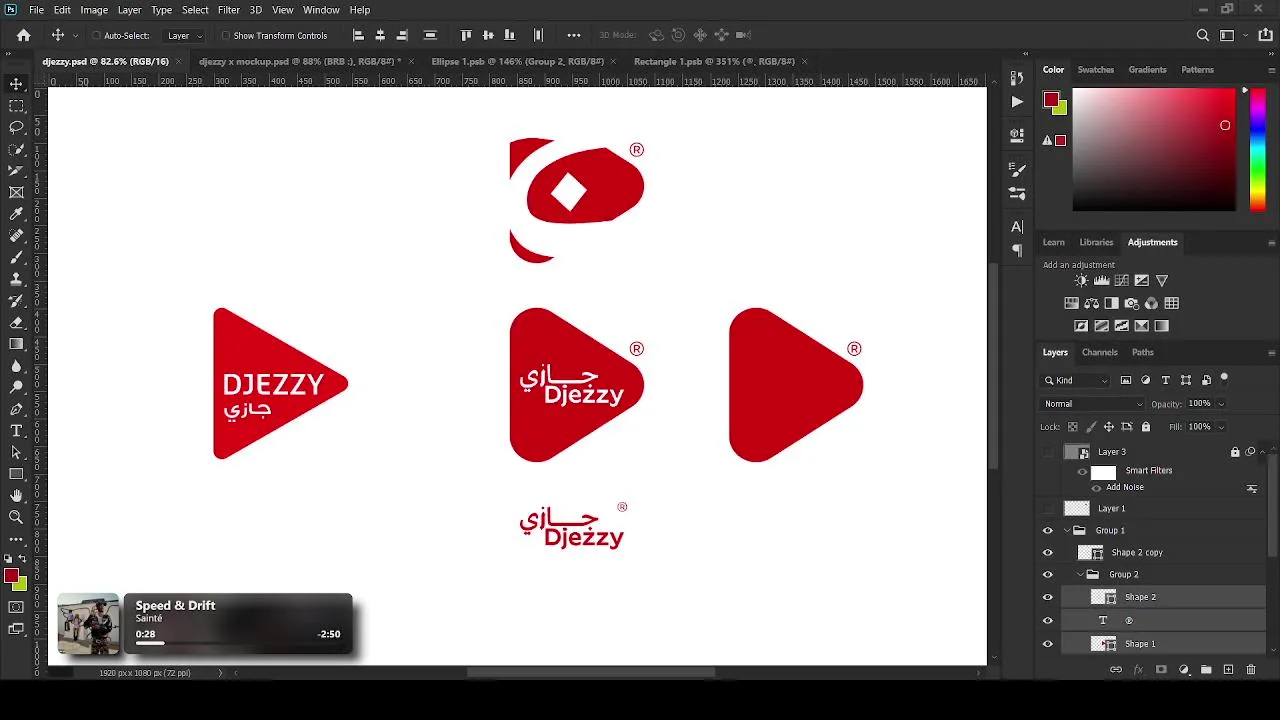1280x720 pixels.
Task: Open the Image menu
Action: tap(94, 10)
